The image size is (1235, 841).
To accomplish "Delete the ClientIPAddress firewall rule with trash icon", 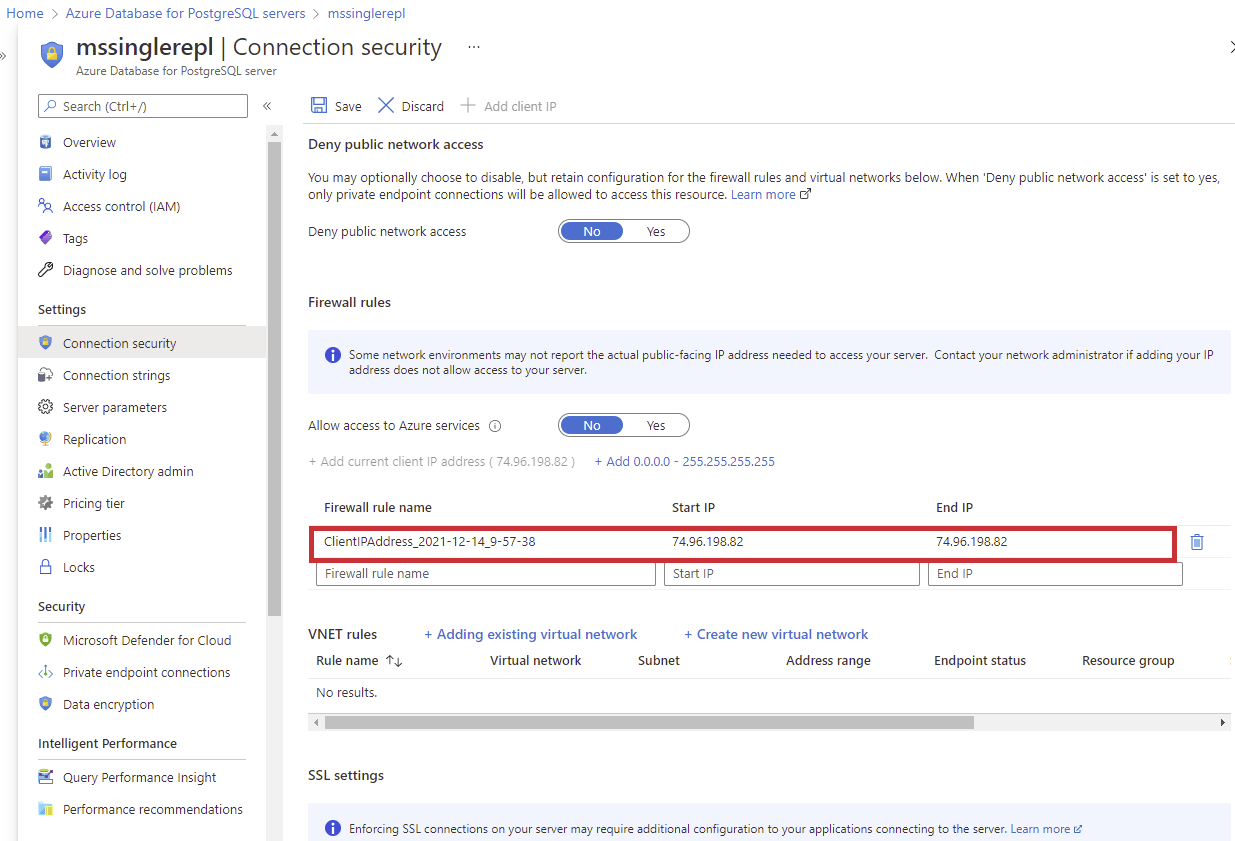I will (x=1196, y=541).
